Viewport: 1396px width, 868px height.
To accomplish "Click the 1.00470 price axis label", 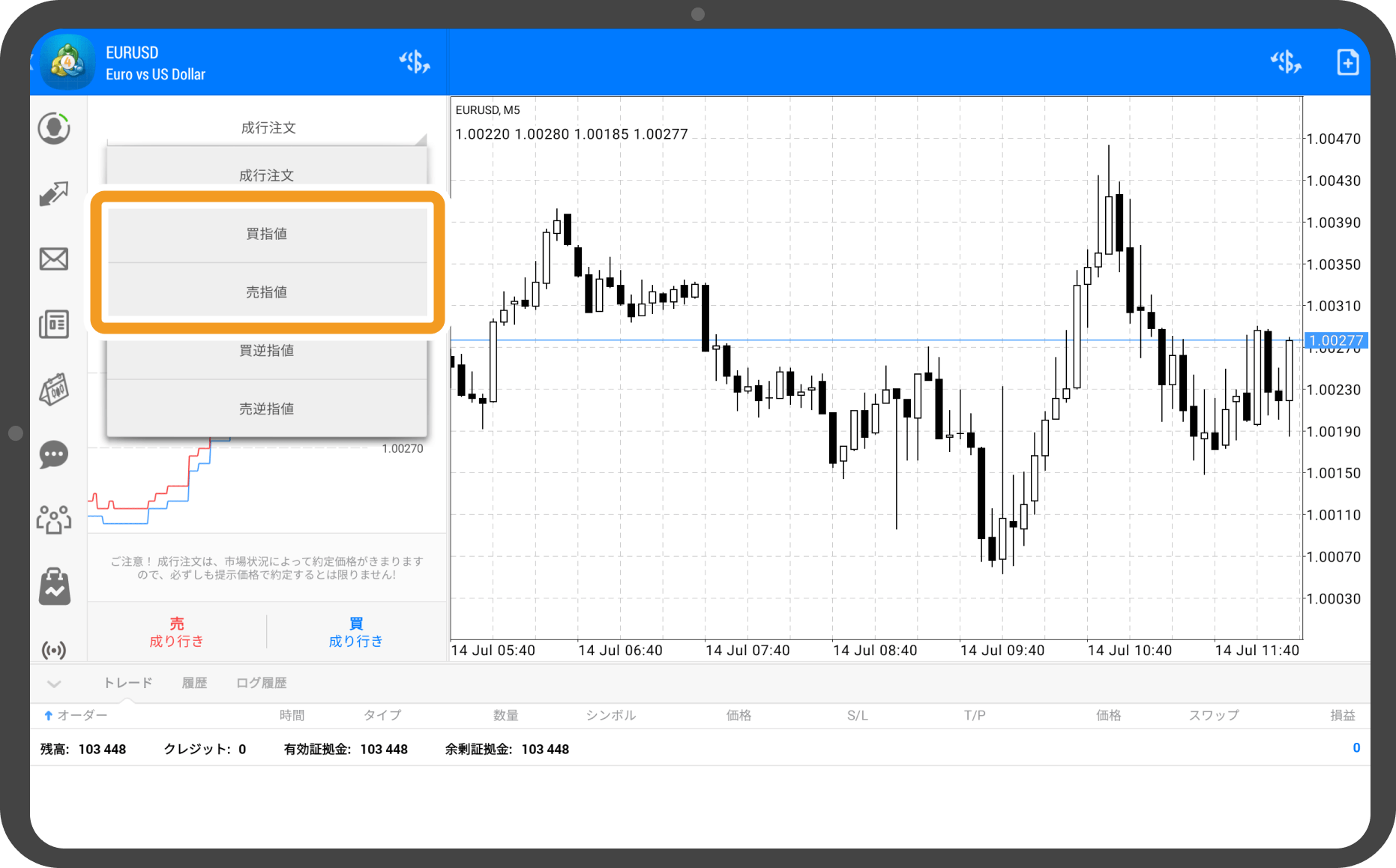I will coord(1333,139).
